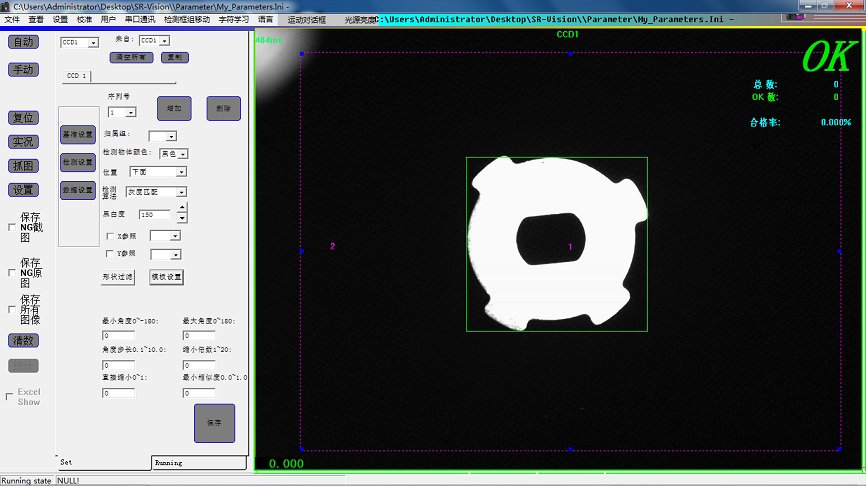Increase 黑白度 value with up arrow
The width and height of the screenshot is (866, 486).
[x=181, y=209]
